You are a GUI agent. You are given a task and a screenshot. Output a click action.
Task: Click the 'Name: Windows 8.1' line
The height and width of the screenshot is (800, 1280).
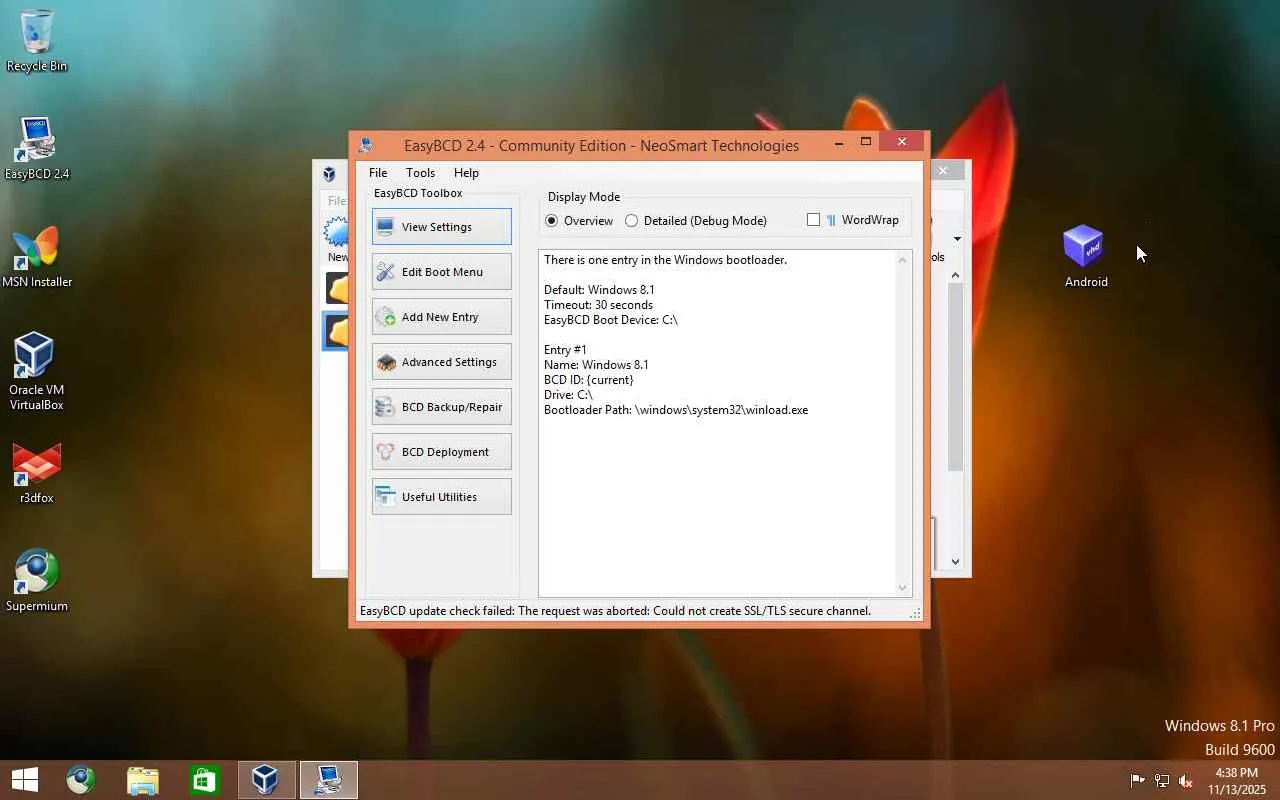pos(596,365)
